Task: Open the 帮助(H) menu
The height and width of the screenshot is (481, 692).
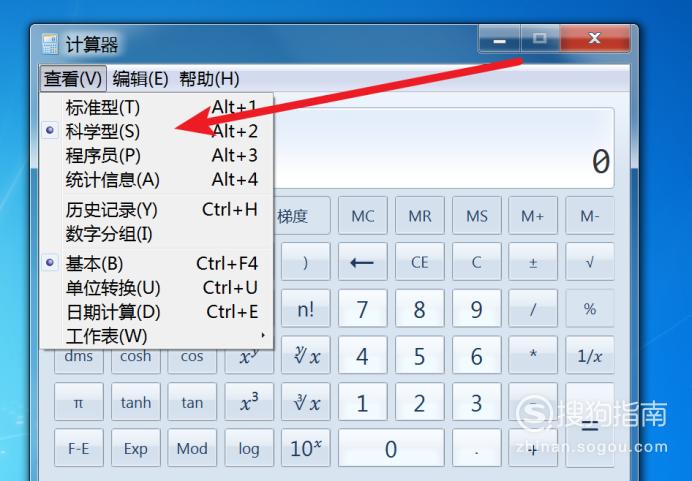Action: [209, 79]
